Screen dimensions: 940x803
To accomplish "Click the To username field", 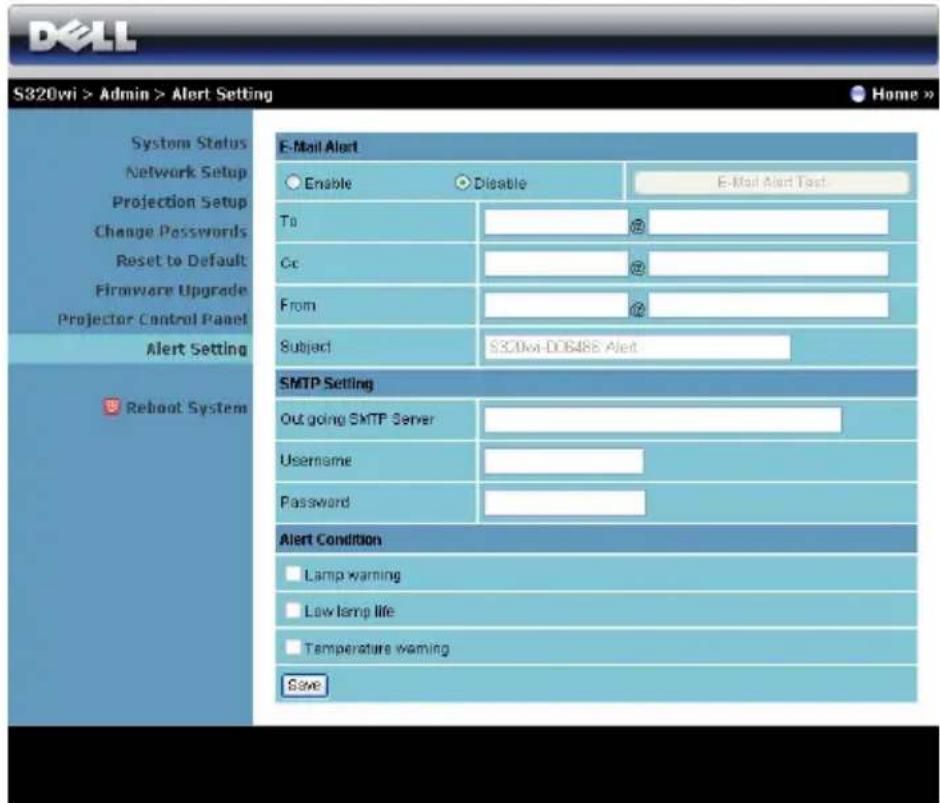I will pos(556,222).
